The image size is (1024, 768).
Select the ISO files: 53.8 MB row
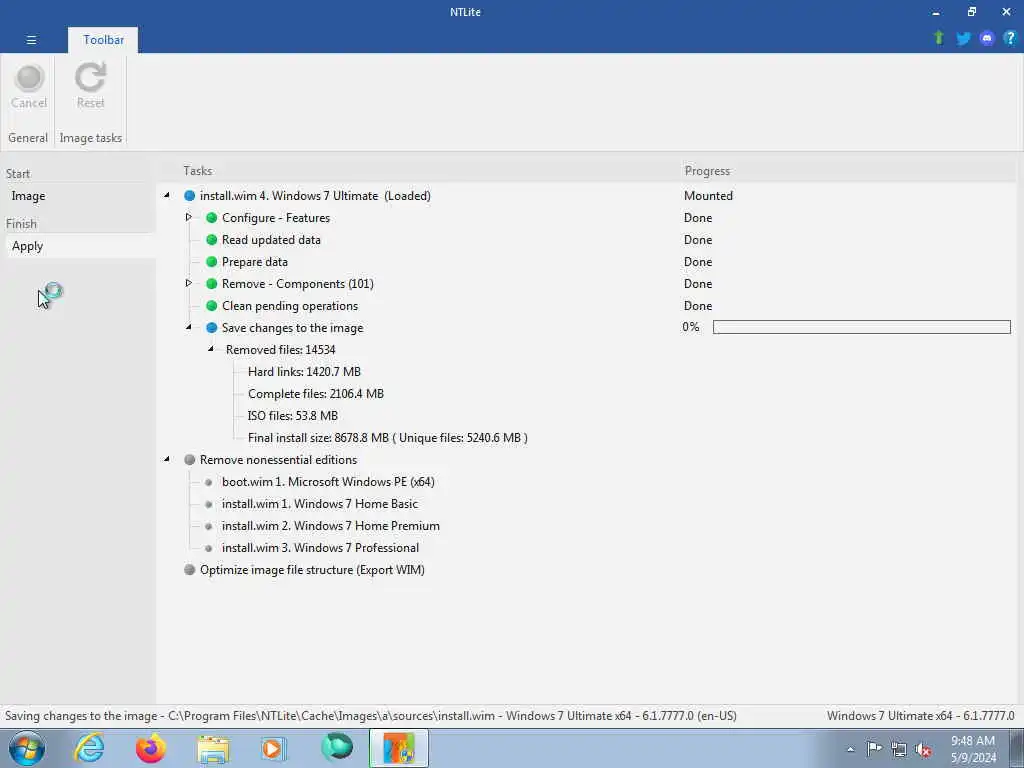[293, 416]
